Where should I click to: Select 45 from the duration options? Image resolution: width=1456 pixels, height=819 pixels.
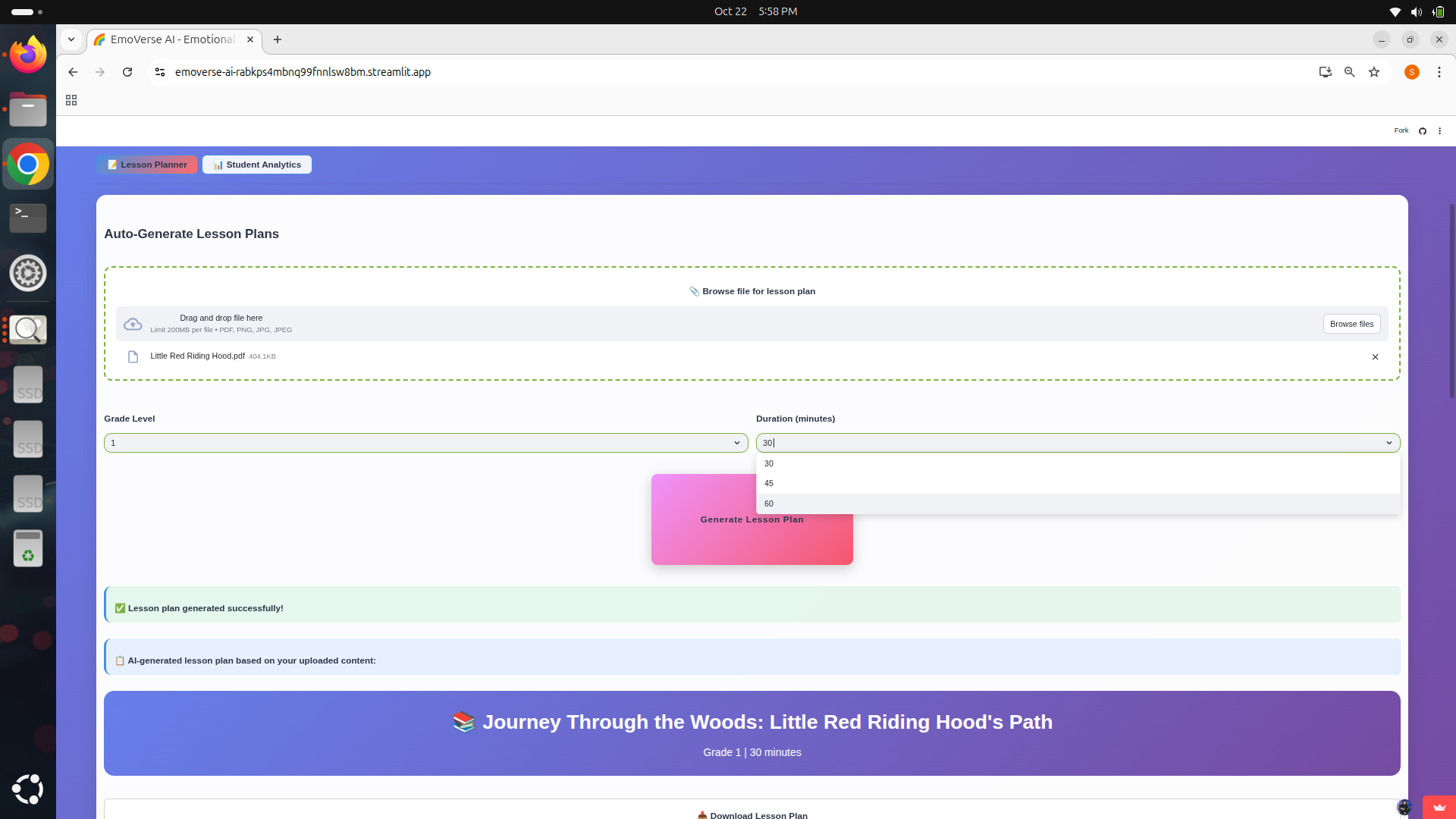769,483
